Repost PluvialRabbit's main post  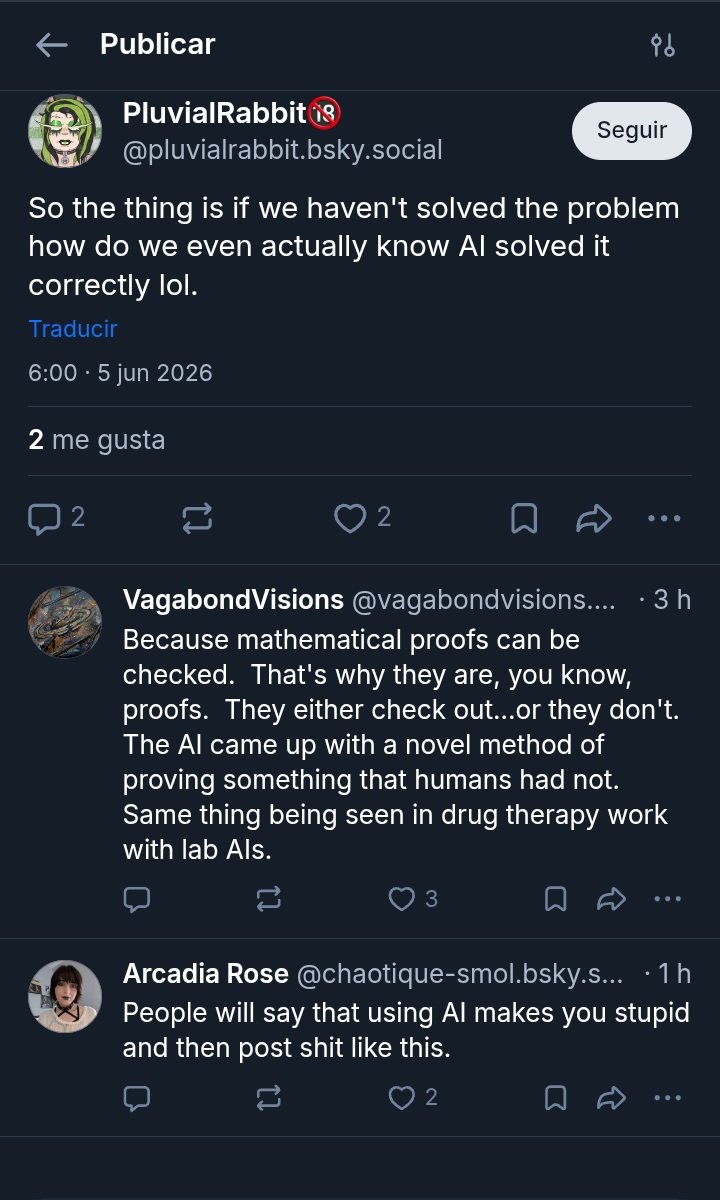pos(197,517)
